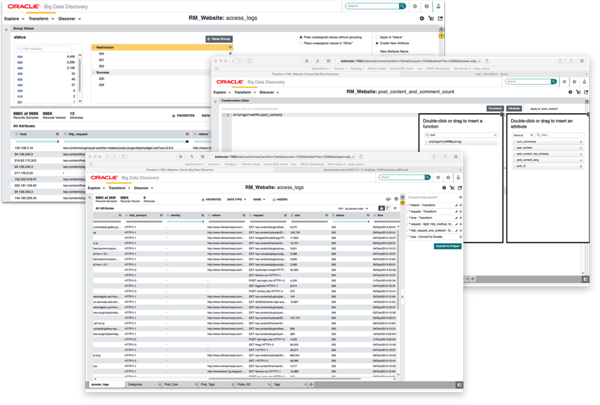Click the browser forward arrow in the middle window
This screenshot has width=600, height=405.
[240, 61]
